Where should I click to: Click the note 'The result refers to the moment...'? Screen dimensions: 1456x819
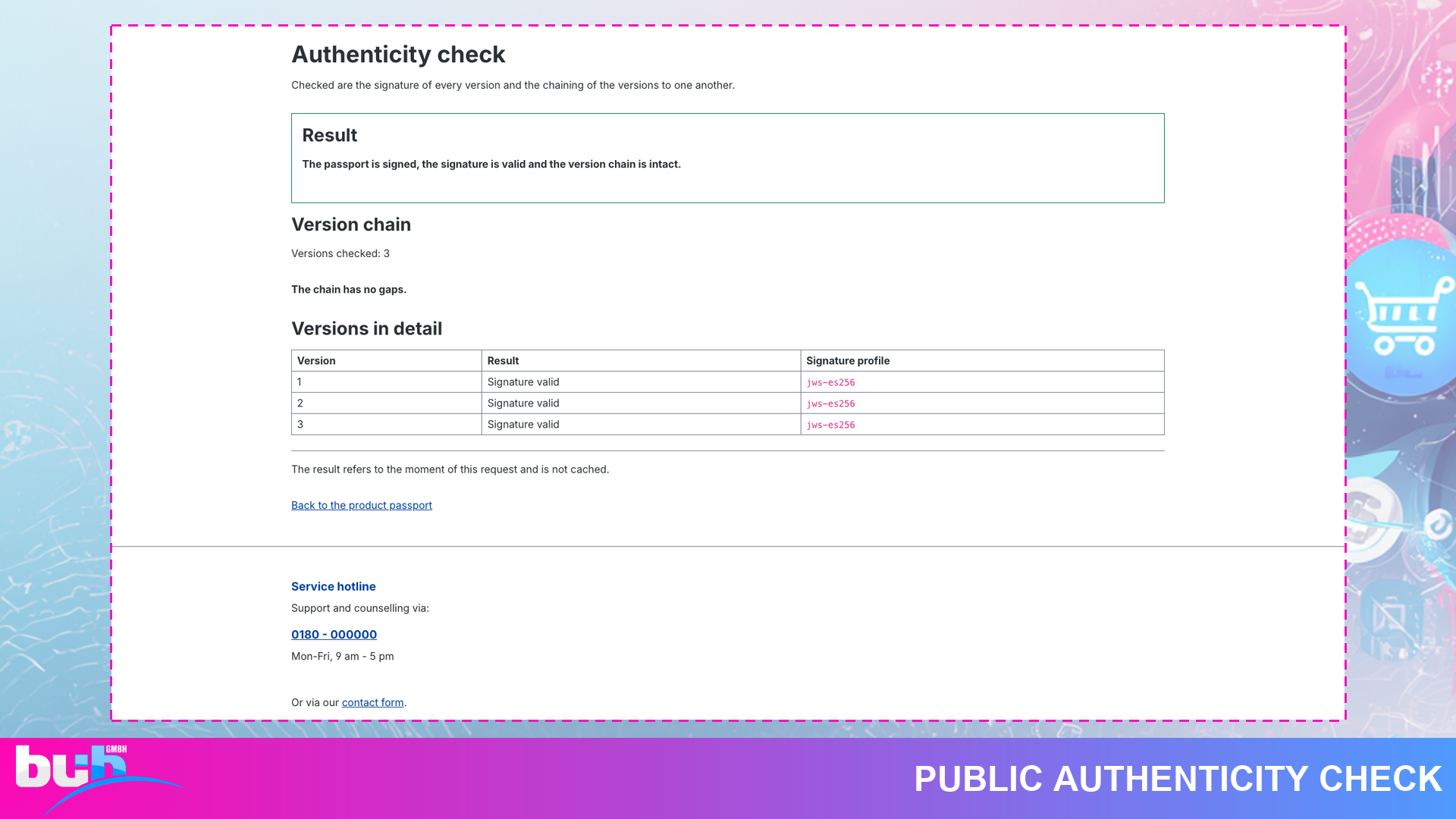click(x=450, y=469)
